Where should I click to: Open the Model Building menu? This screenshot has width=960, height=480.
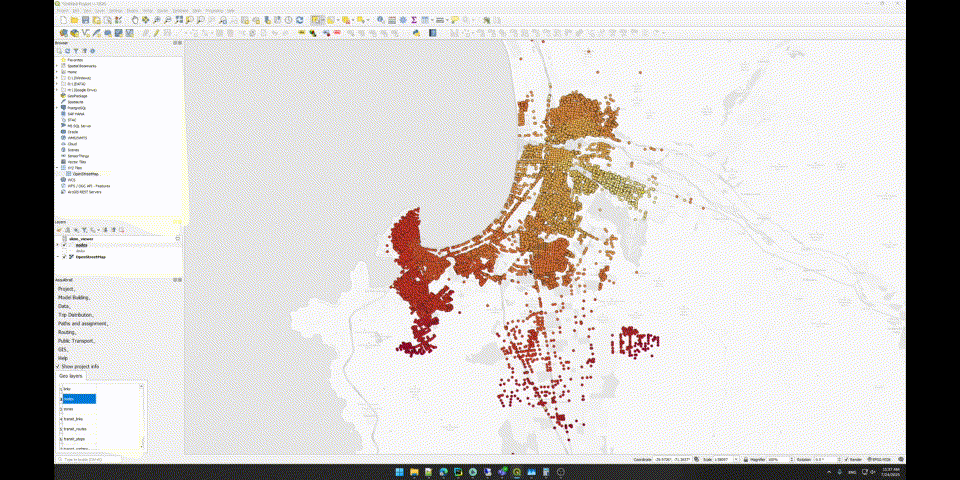(x=73, y=298)
